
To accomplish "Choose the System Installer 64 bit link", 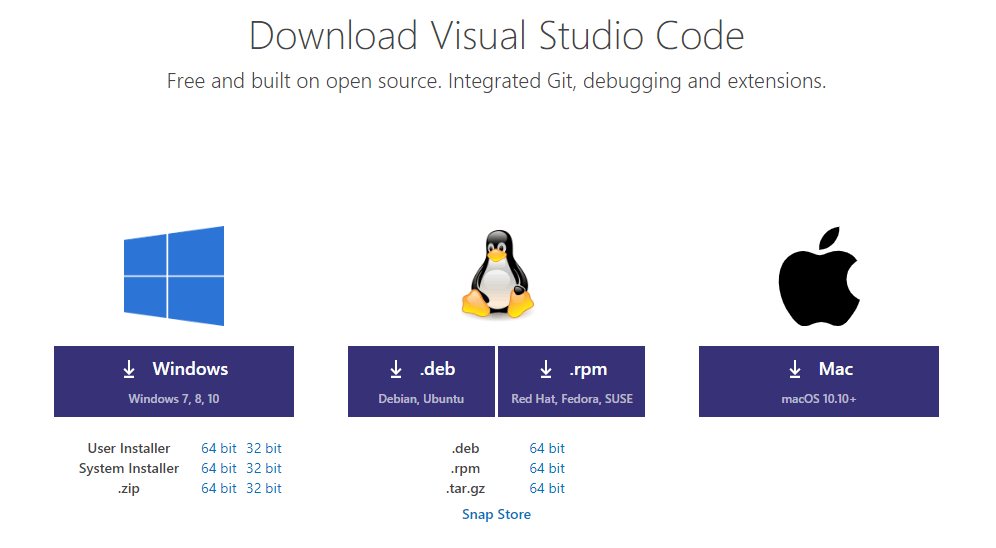I will pos(218,468).
